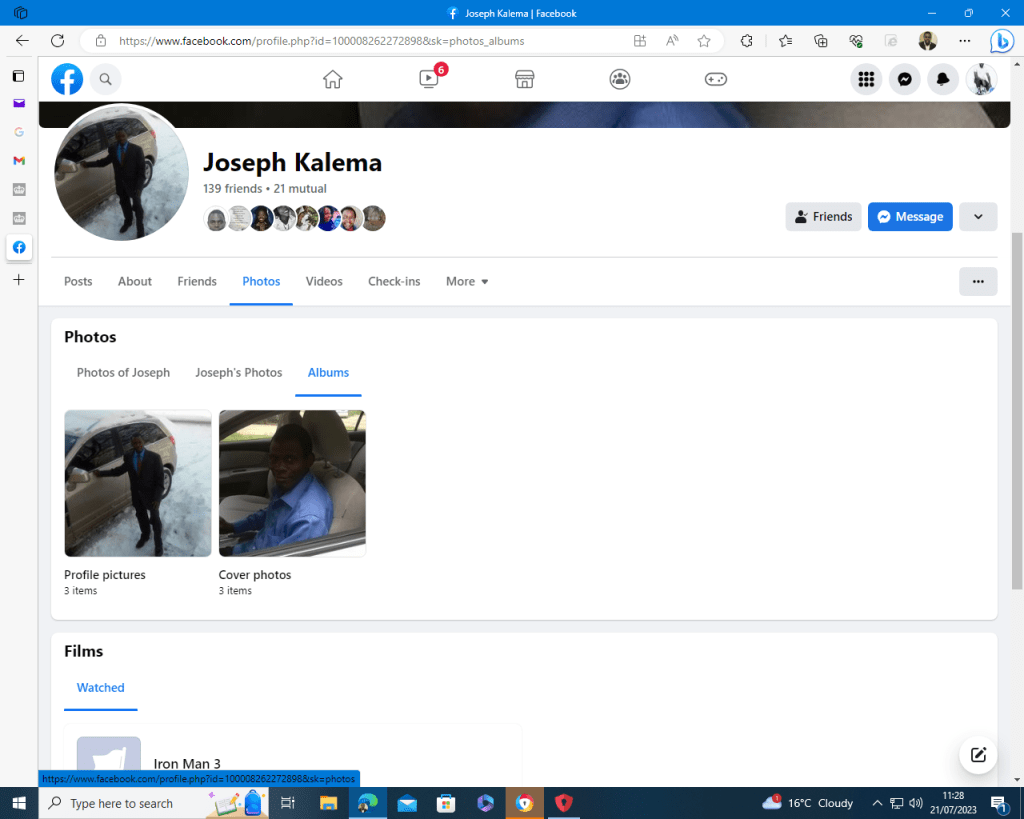This screenshot has height=819, width=1024.
Task: Click the Friends status button
Action: 823,217
